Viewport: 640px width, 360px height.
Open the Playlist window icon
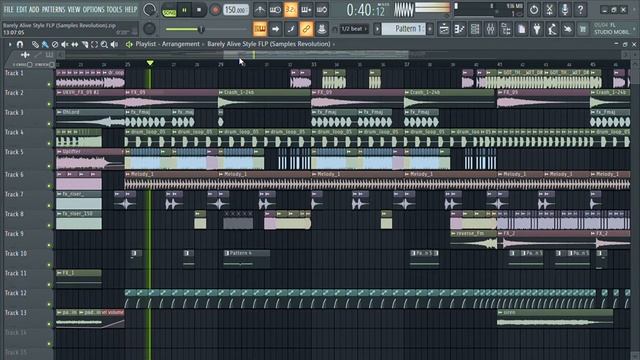pyautogui.click(x=444, y=29)
